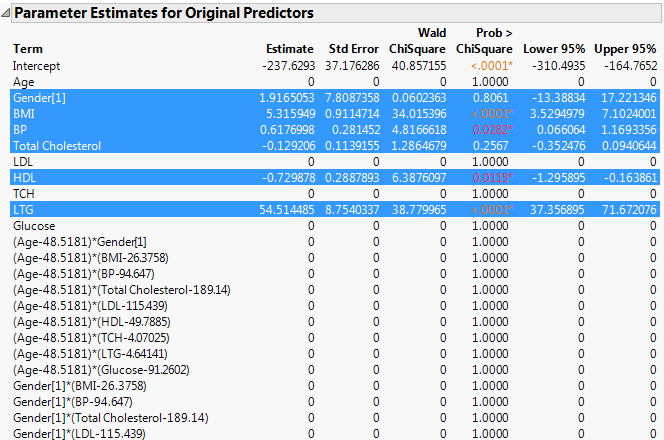Select the unhighlighted LDL term row
This screenshot has width=664, height=440.
click(x=23, y=161)
